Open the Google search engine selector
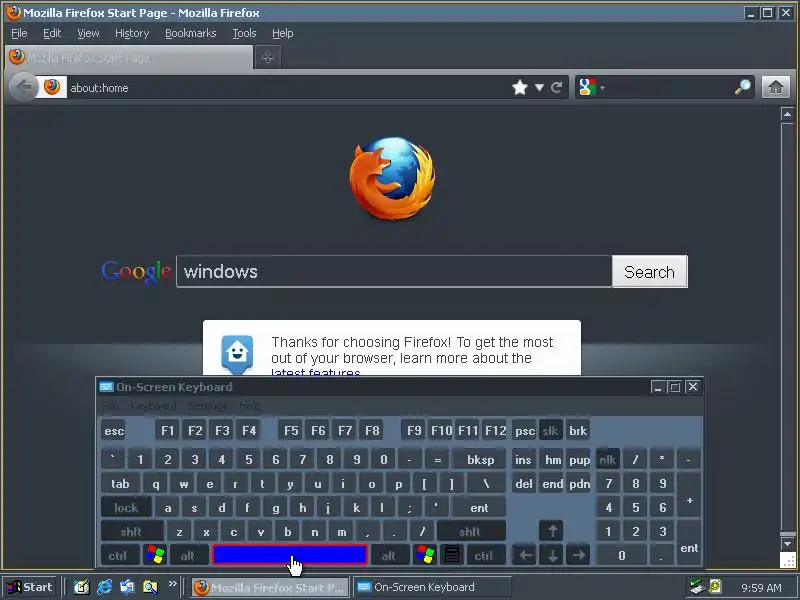Image resolution: width=800 pixels, height=600 pixels. (x=591, y=87)
